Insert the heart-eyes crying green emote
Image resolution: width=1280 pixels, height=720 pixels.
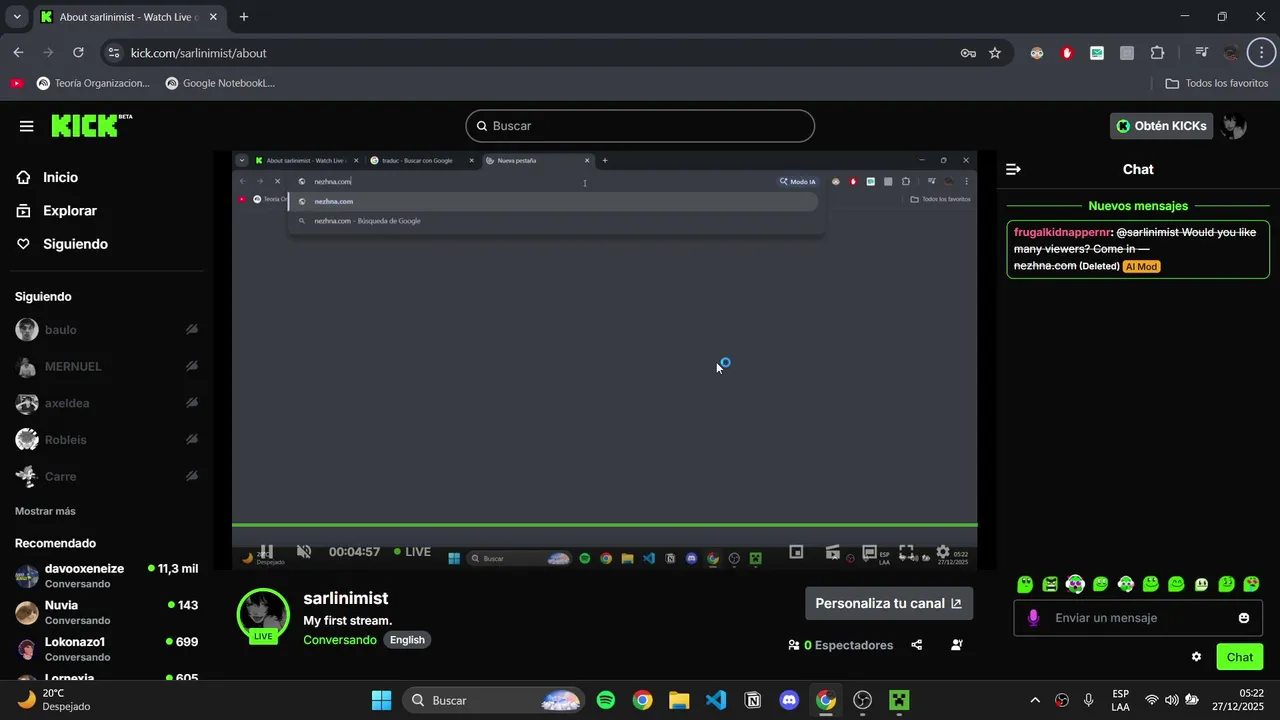click(x=1251, y=584)
